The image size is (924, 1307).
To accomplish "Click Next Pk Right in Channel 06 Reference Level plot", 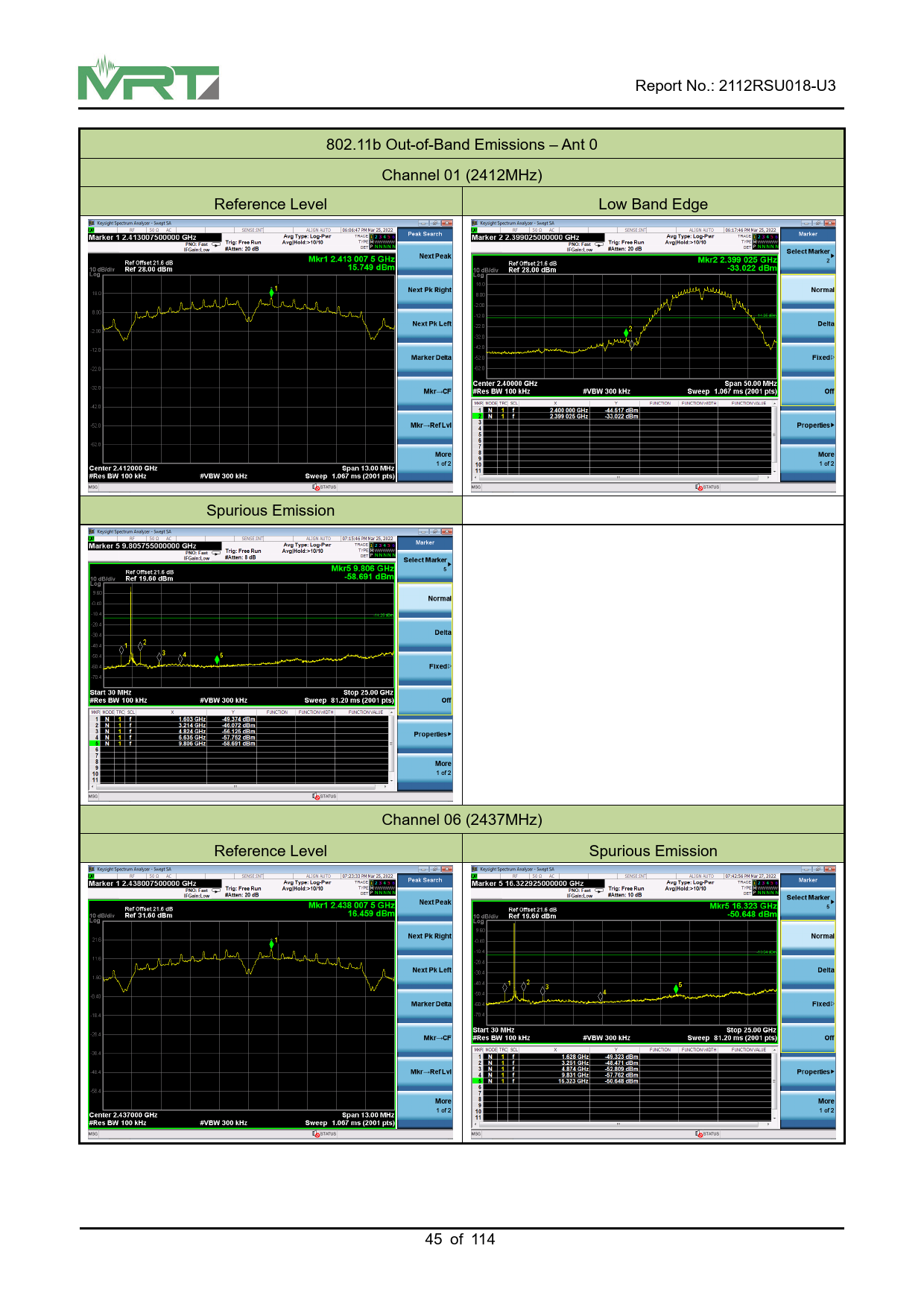I will click(x=425, y=937).
